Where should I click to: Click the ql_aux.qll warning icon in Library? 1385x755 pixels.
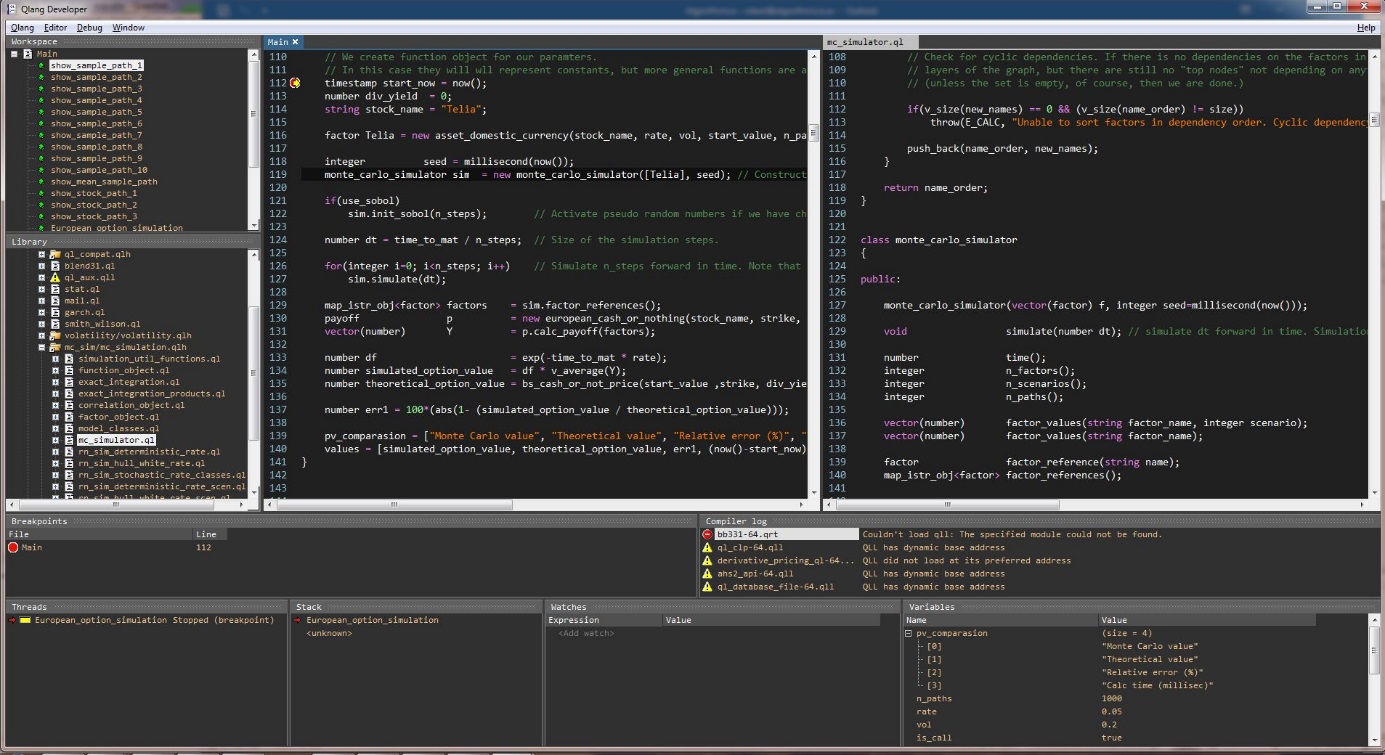[56, 277]
